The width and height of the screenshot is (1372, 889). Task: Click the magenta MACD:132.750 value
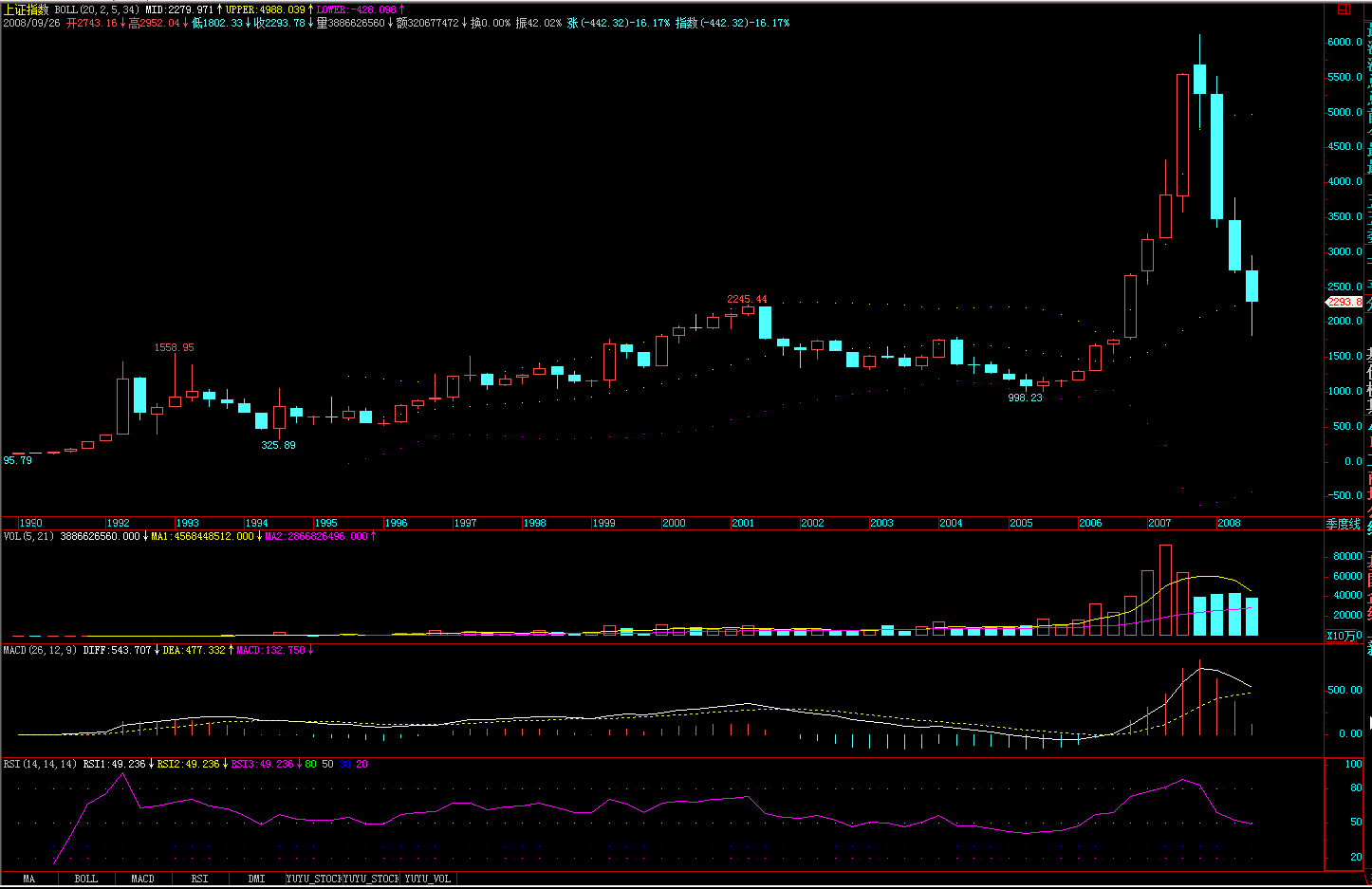[270, 650]
